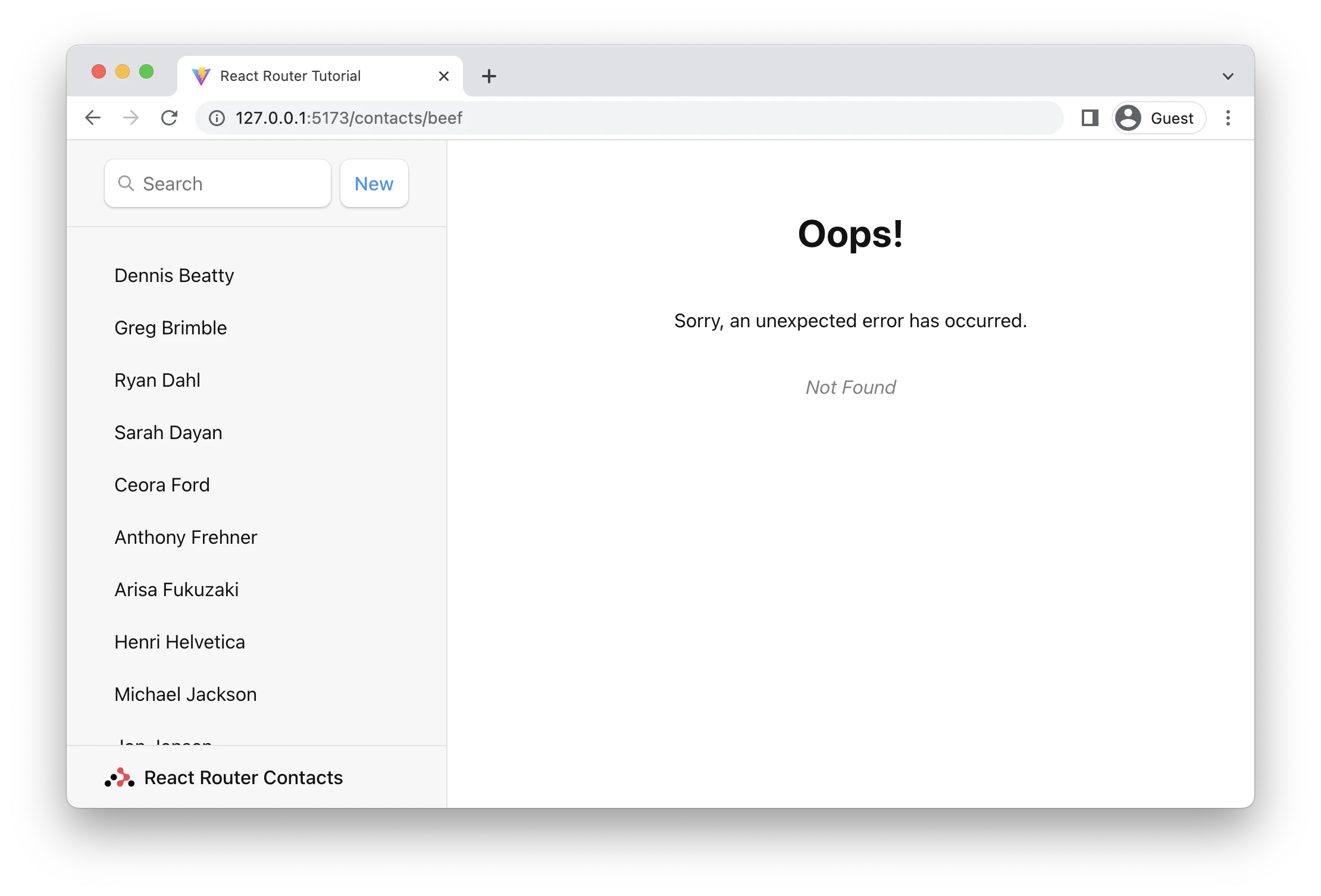Viewport: 1321px width, 896px height.
Task: Select Henri Helvetica contact
Action: click(180, 642)
